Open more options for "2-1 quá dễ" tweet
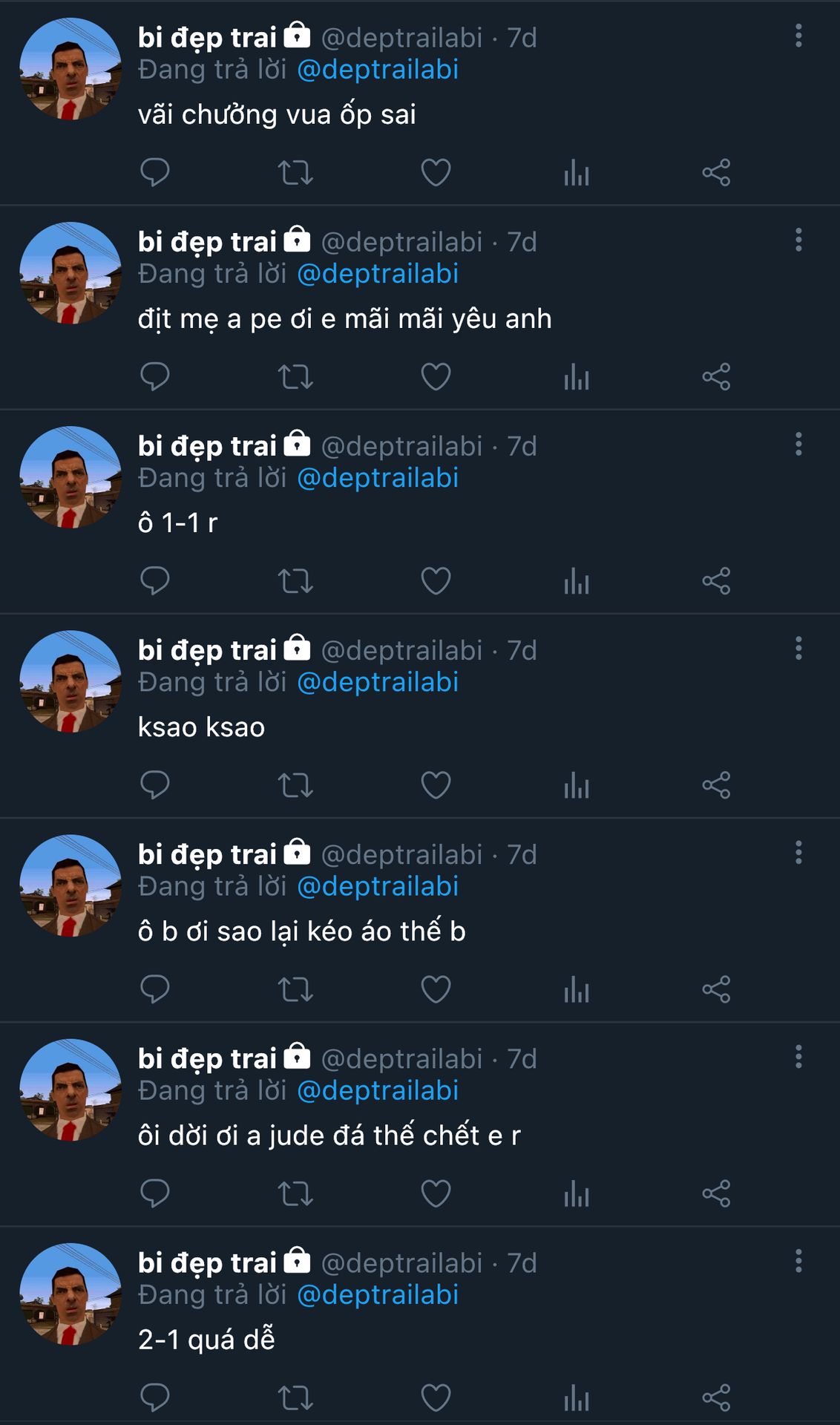 pos(798,1261)
